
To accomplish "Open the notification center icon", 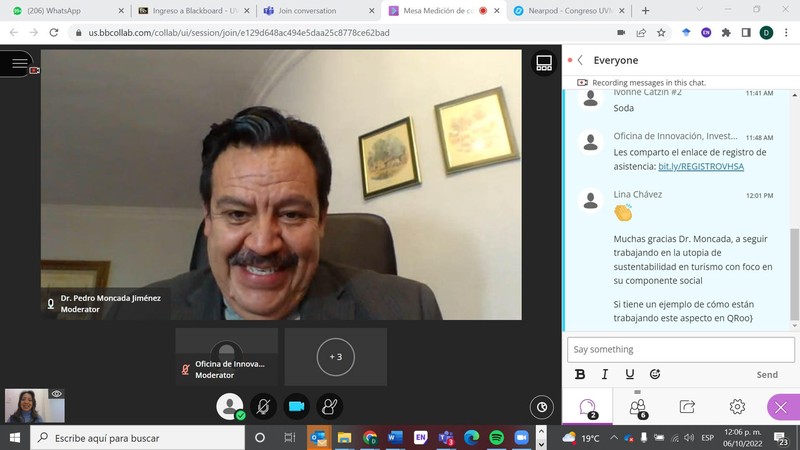I will tap(780, 438).
